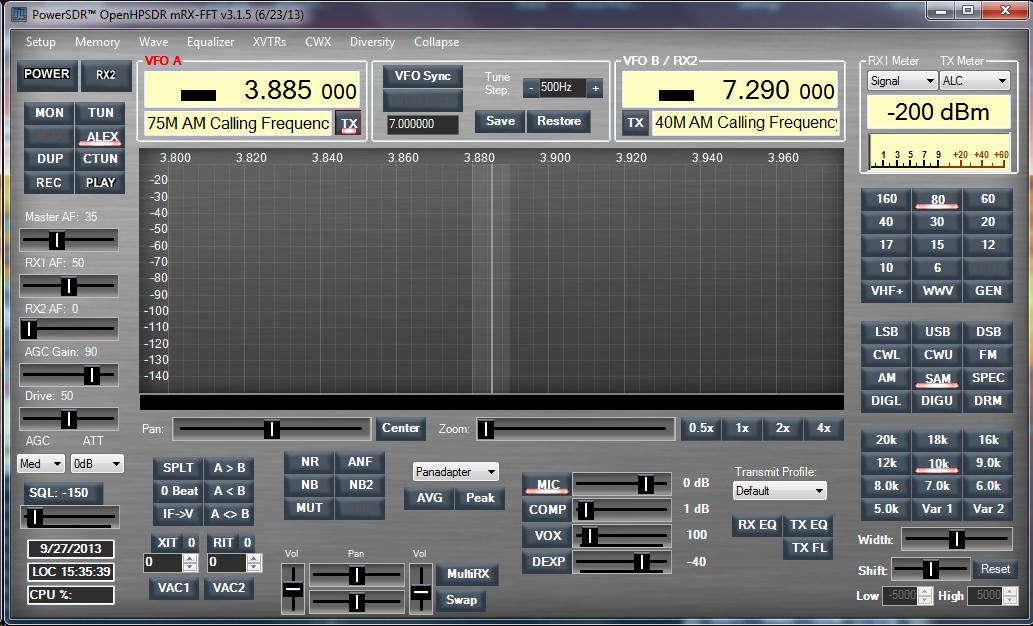
Task: Expand the TX Meter ALC dropdown
Action: point(974,81)
